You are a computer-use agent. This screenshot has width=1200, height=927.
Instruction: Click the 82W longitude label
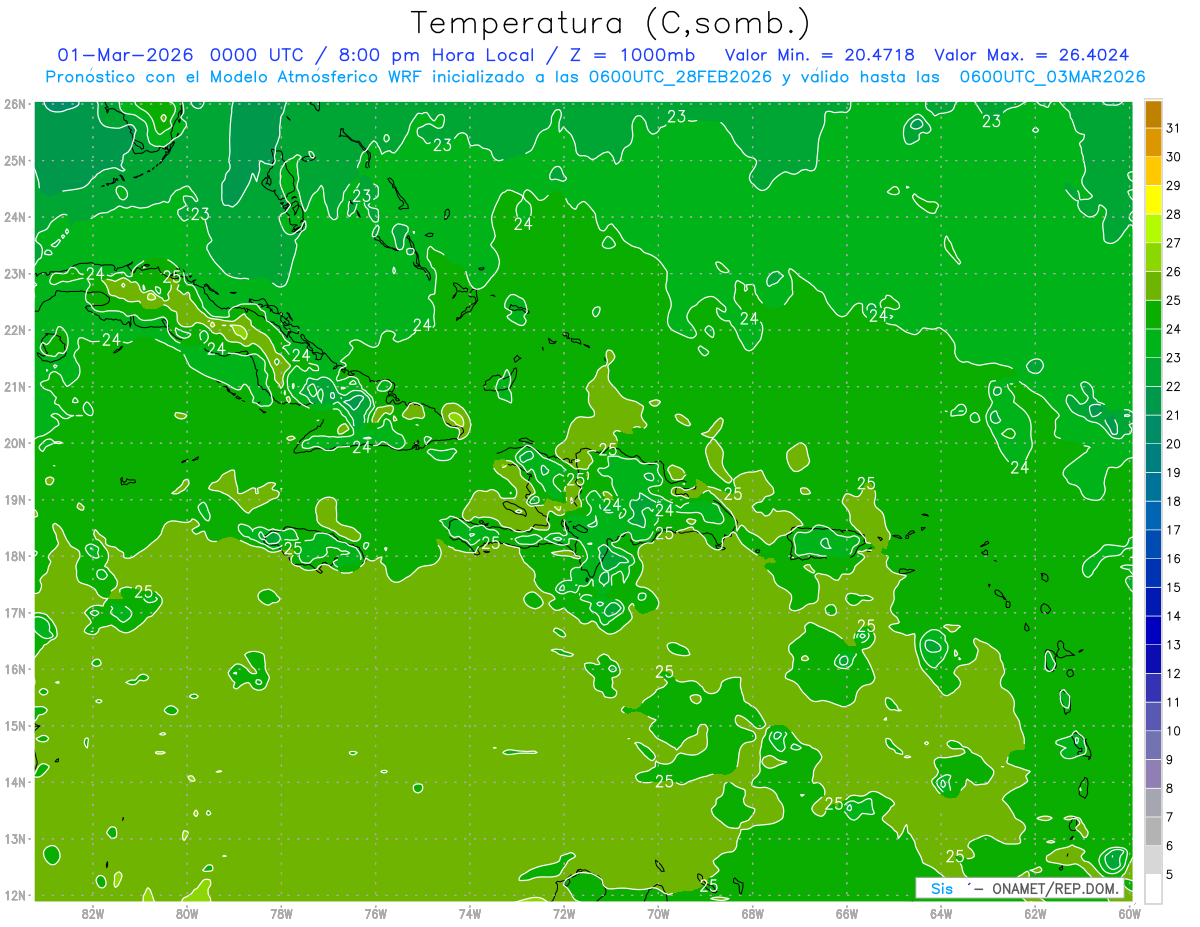(93, 913)
